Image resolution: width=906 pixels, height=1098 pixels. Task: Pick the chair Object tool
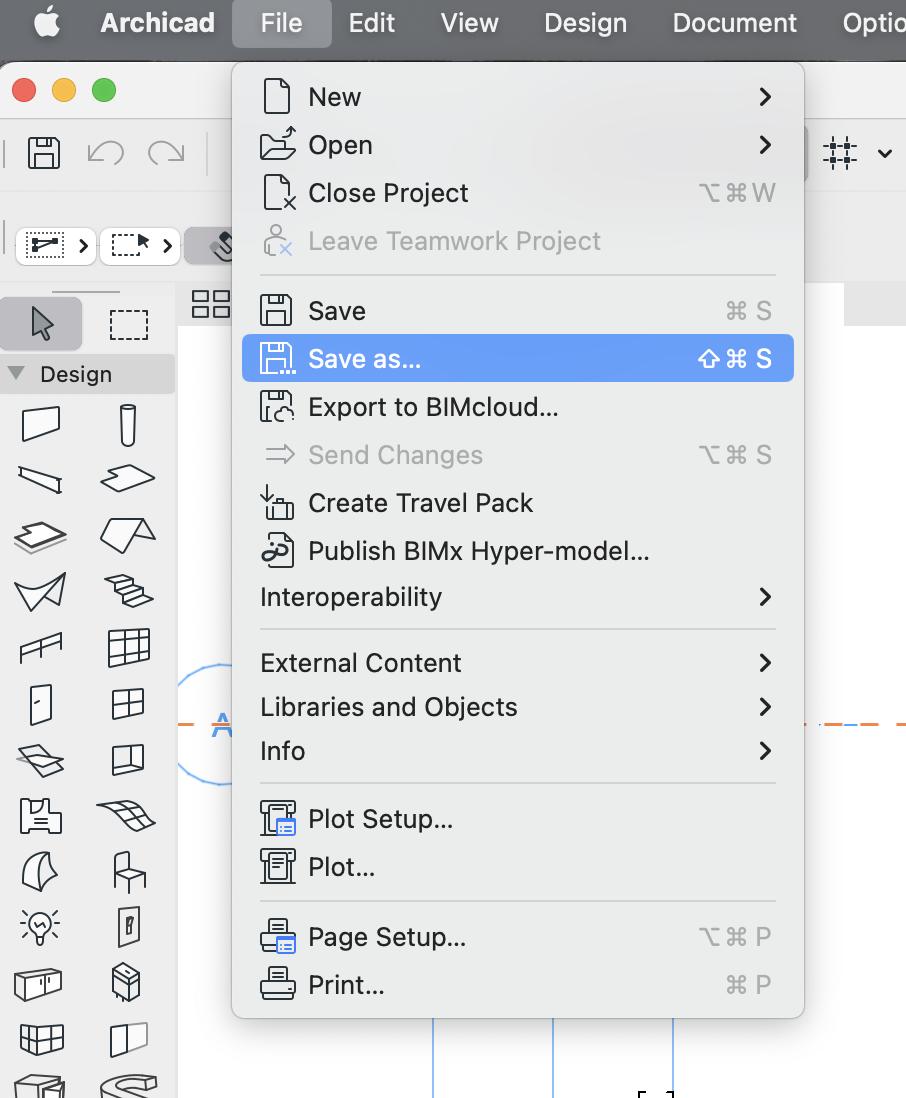pos(128,870)
